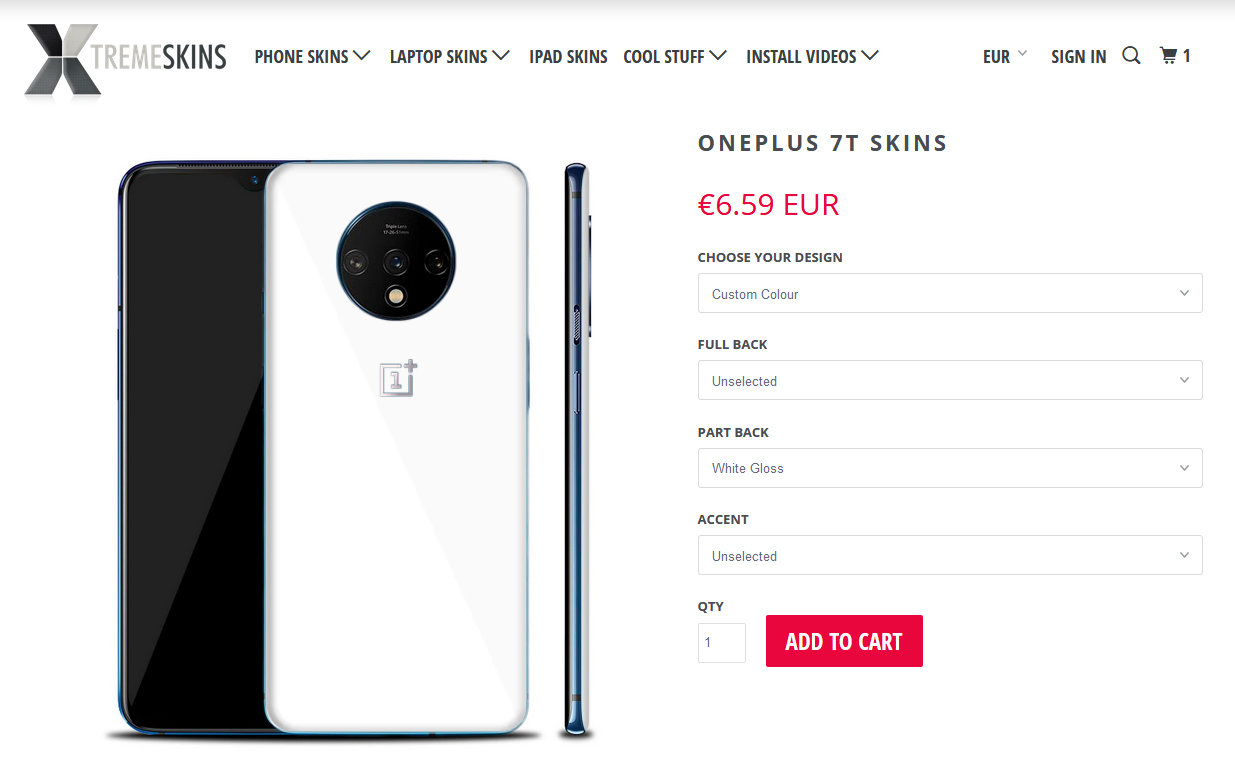Open the Accent dropdown

(950, 555)
